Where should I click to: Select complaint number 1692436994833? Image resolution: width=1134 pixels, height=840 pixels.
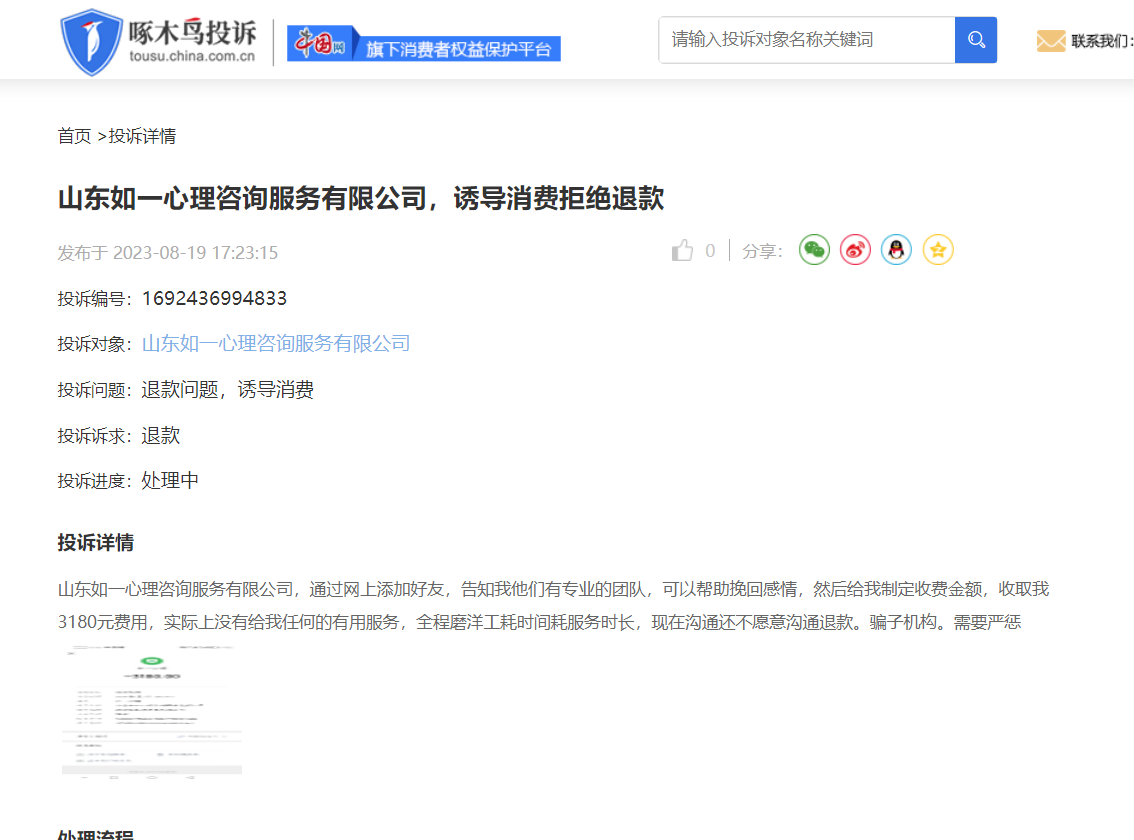coord(215,298)
